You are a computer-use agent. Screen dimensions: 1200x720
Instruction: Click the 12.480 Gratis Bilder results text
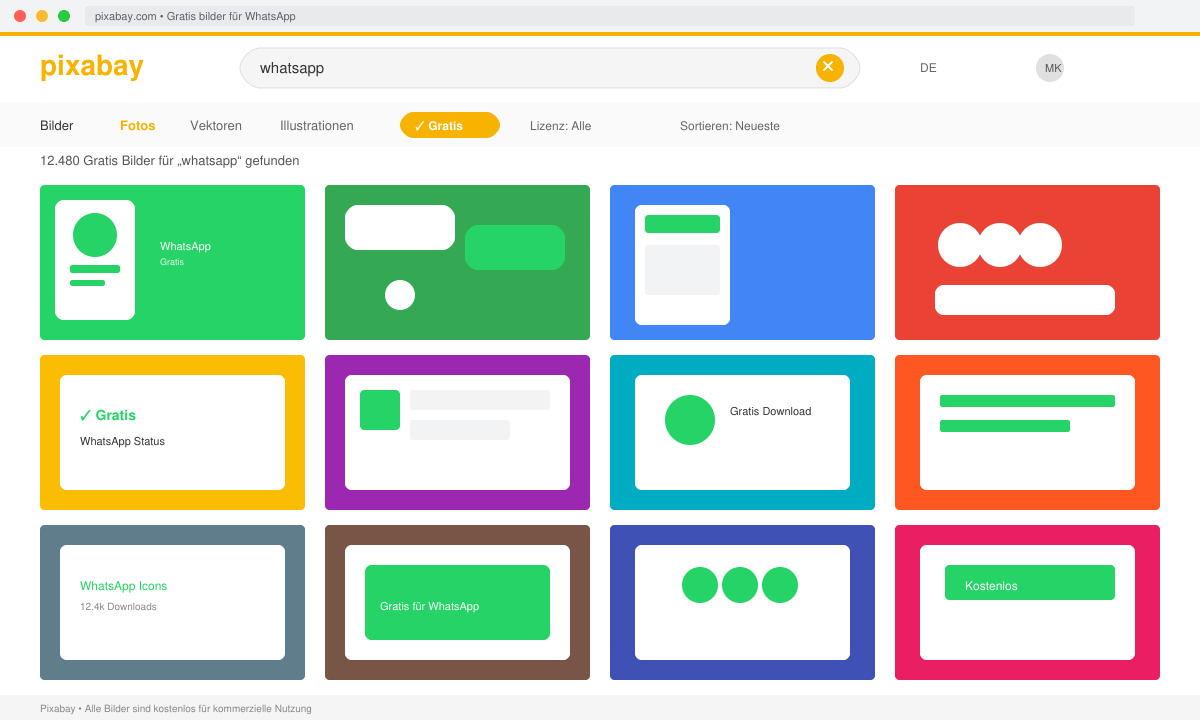click(x=169, y=160)
